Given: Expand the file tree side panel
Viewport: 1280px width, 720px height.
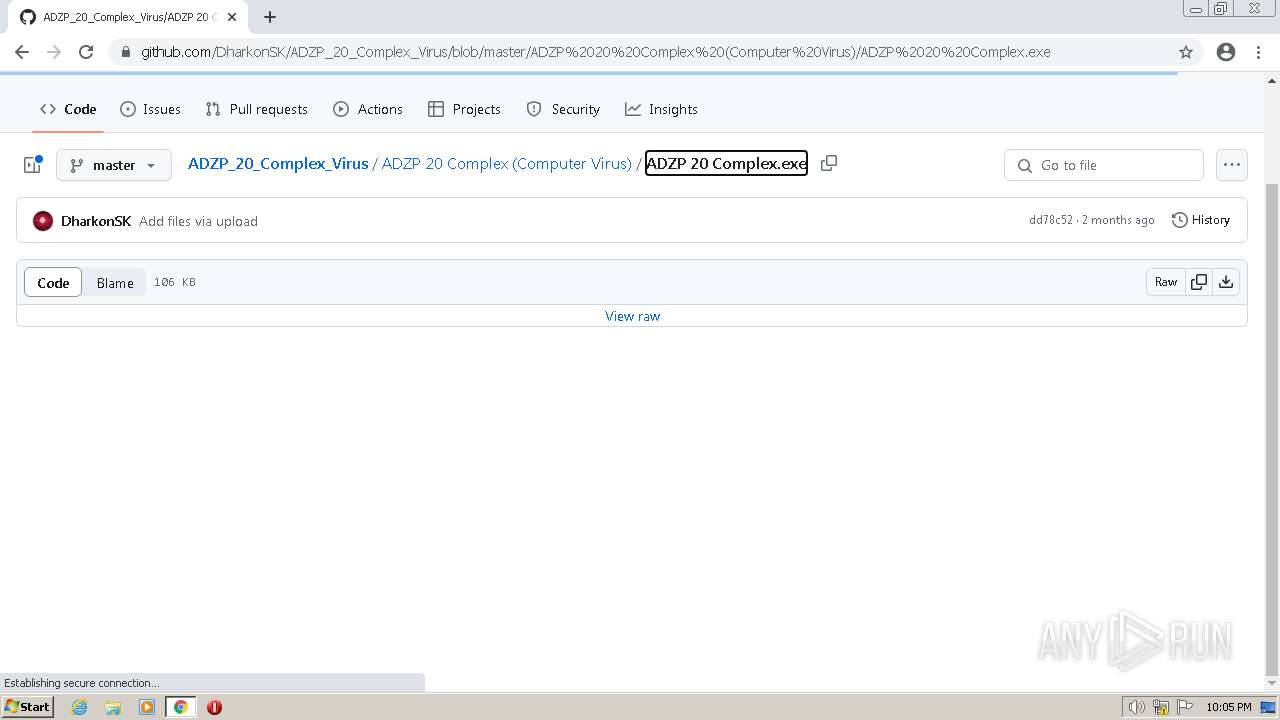Looking at the screenshot, I should [x=32, y=165].
